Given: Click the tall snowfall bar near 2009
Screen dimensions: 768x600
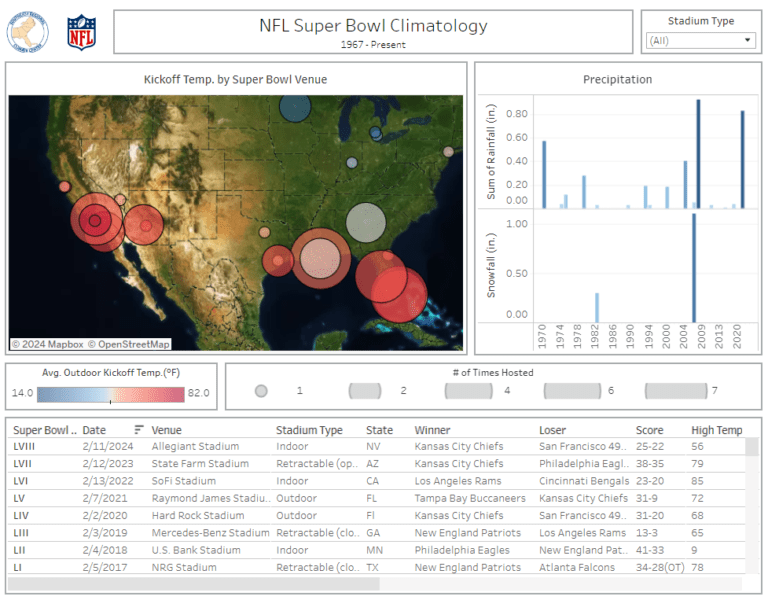Looking at the screenshot, I should tap(694, 268).
